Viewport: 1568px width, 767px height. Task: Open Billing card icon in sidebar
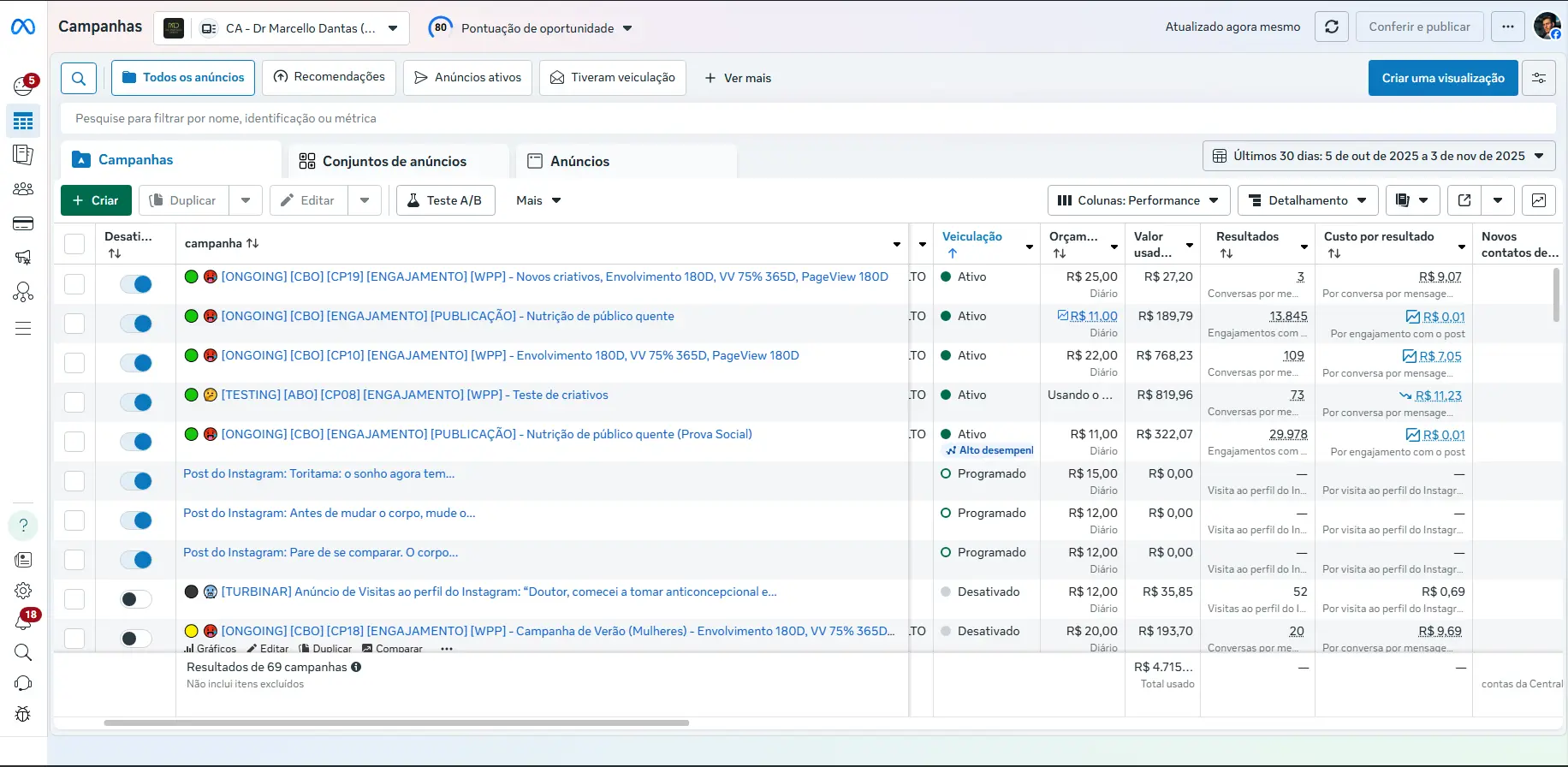point(23,223)
